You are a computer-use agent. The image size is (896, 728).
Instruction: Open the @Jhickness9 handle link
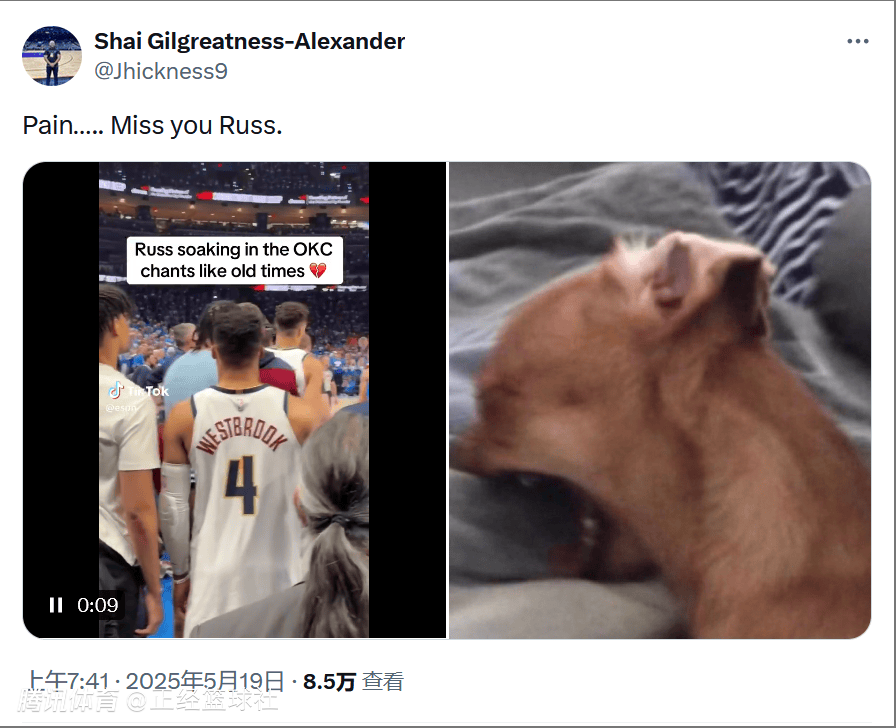161,71
